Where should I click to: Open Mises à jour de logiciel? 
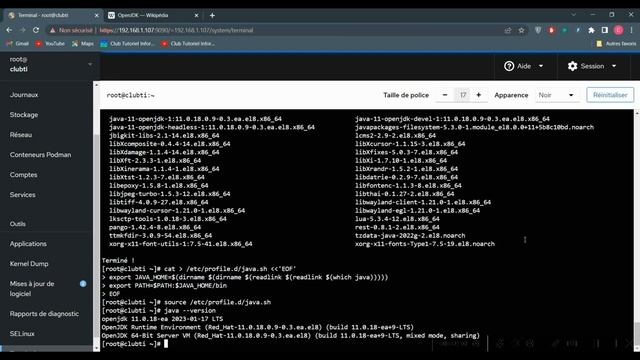32,289
